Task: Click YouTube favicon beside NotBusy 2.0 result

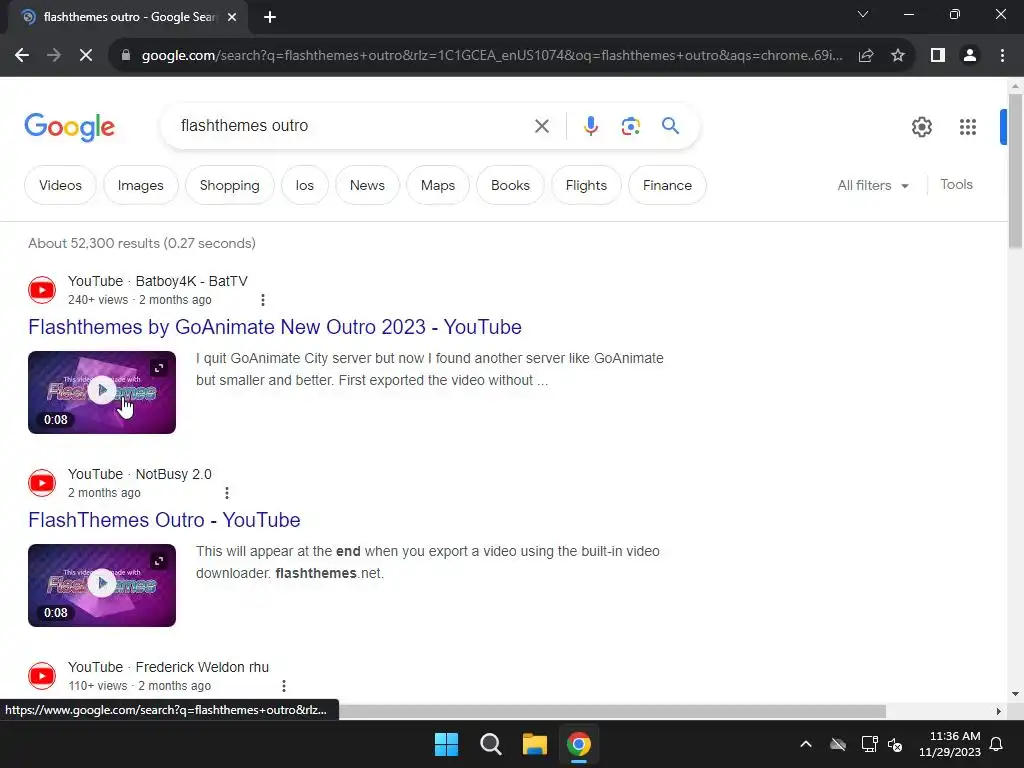Action: click(x=42, y=483)
